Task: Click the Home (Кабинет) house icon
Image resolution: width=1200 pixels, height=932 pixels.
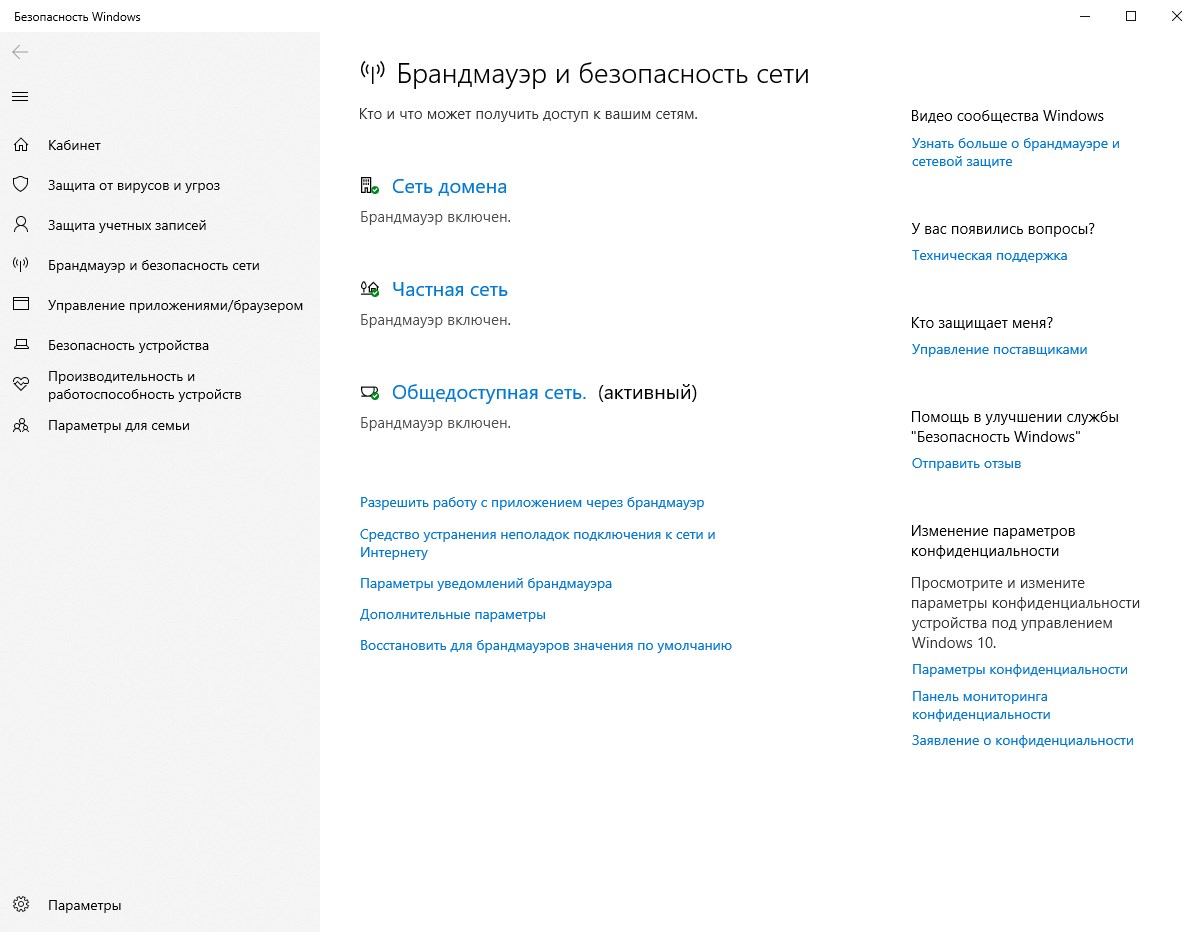Action: pyautogui.click(x=20, y=145)
